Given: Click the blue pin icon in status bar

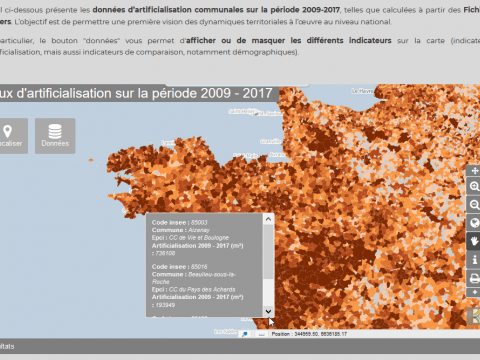Looking at the screenshot, I should click(x=245, y=334).
